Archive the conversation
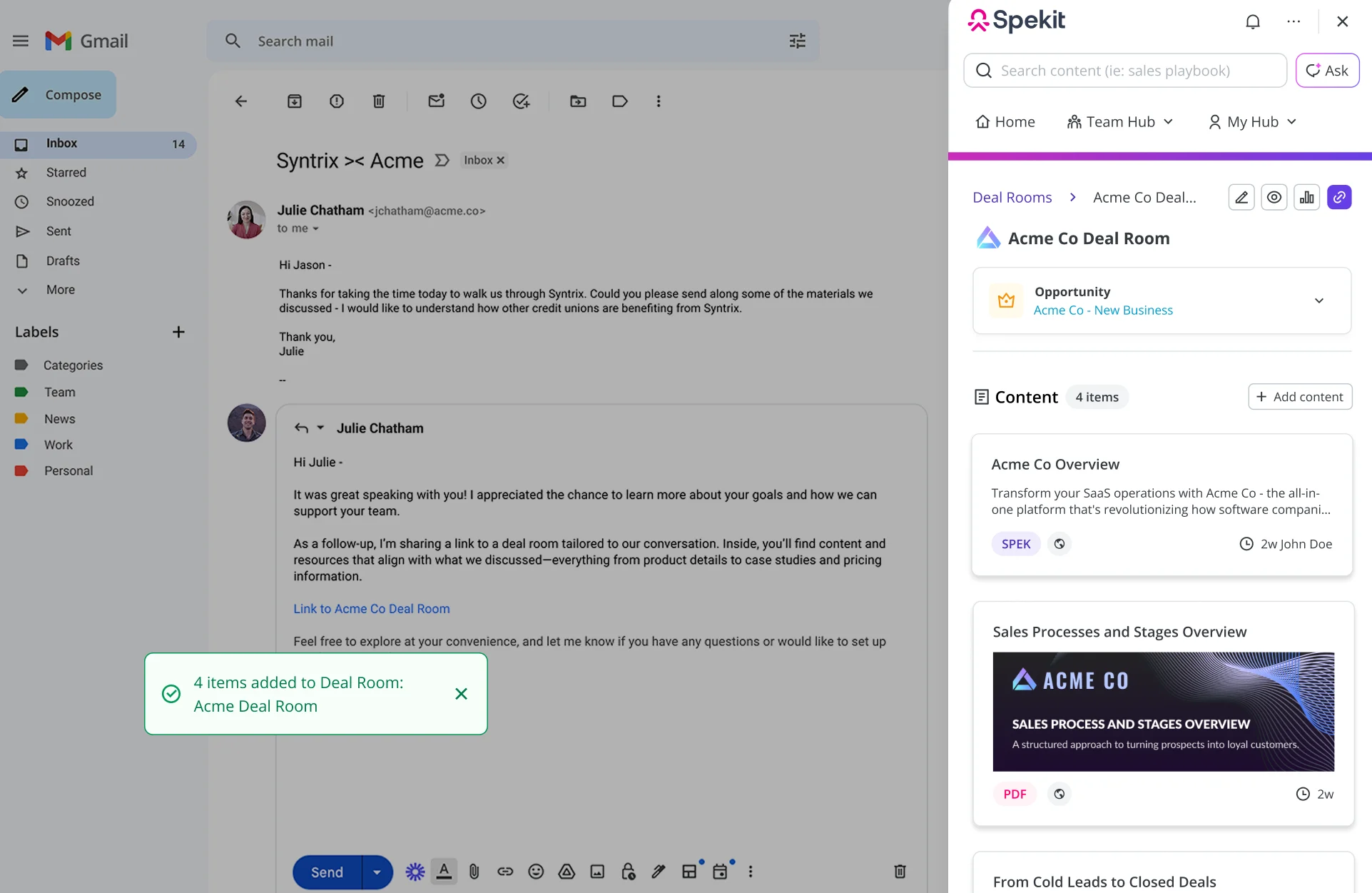 pyautogui.click(x=294, y=101)
